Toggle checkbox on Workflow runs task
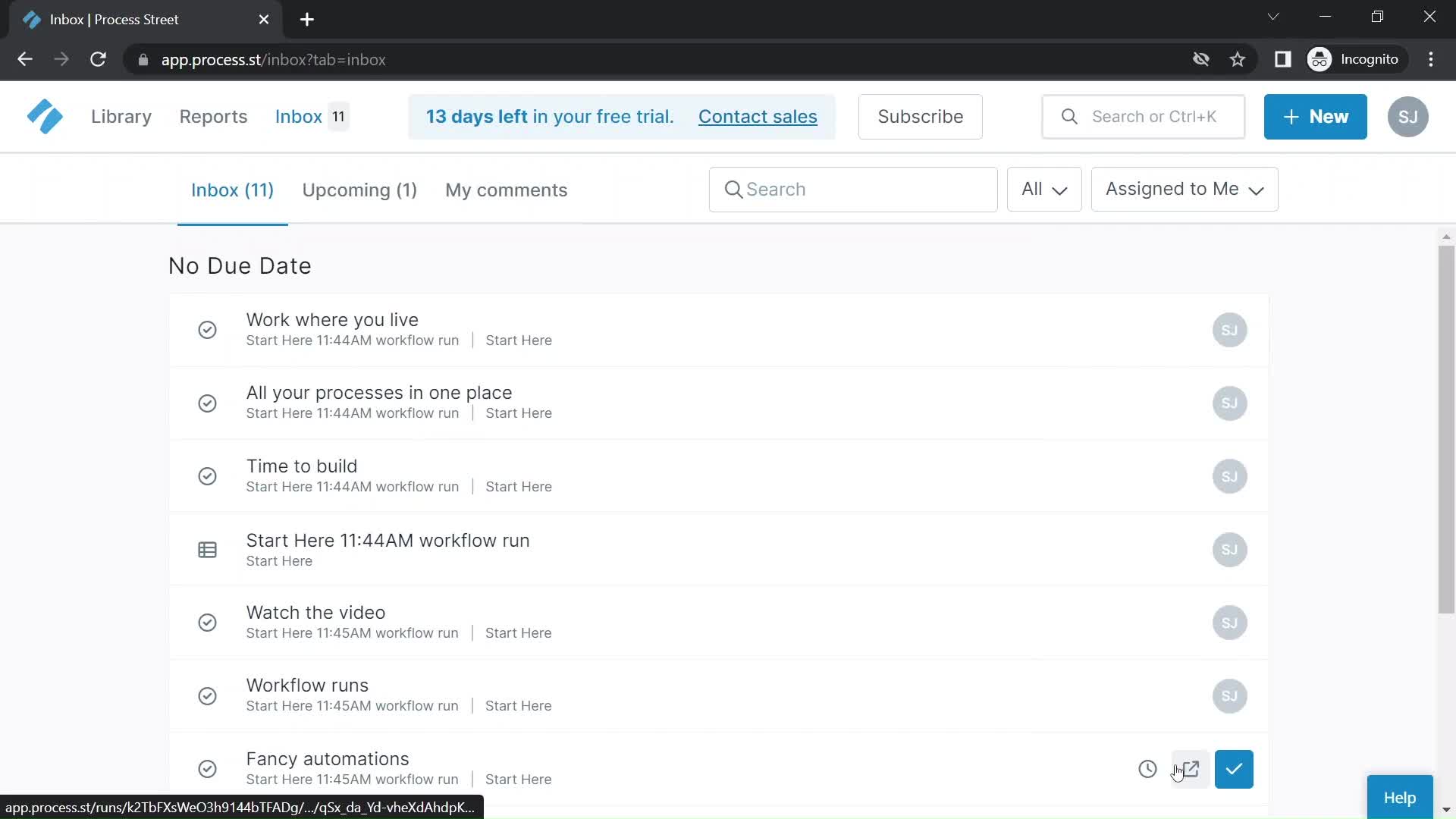This screenshot has width=1456, height=819. click(207, 695)
